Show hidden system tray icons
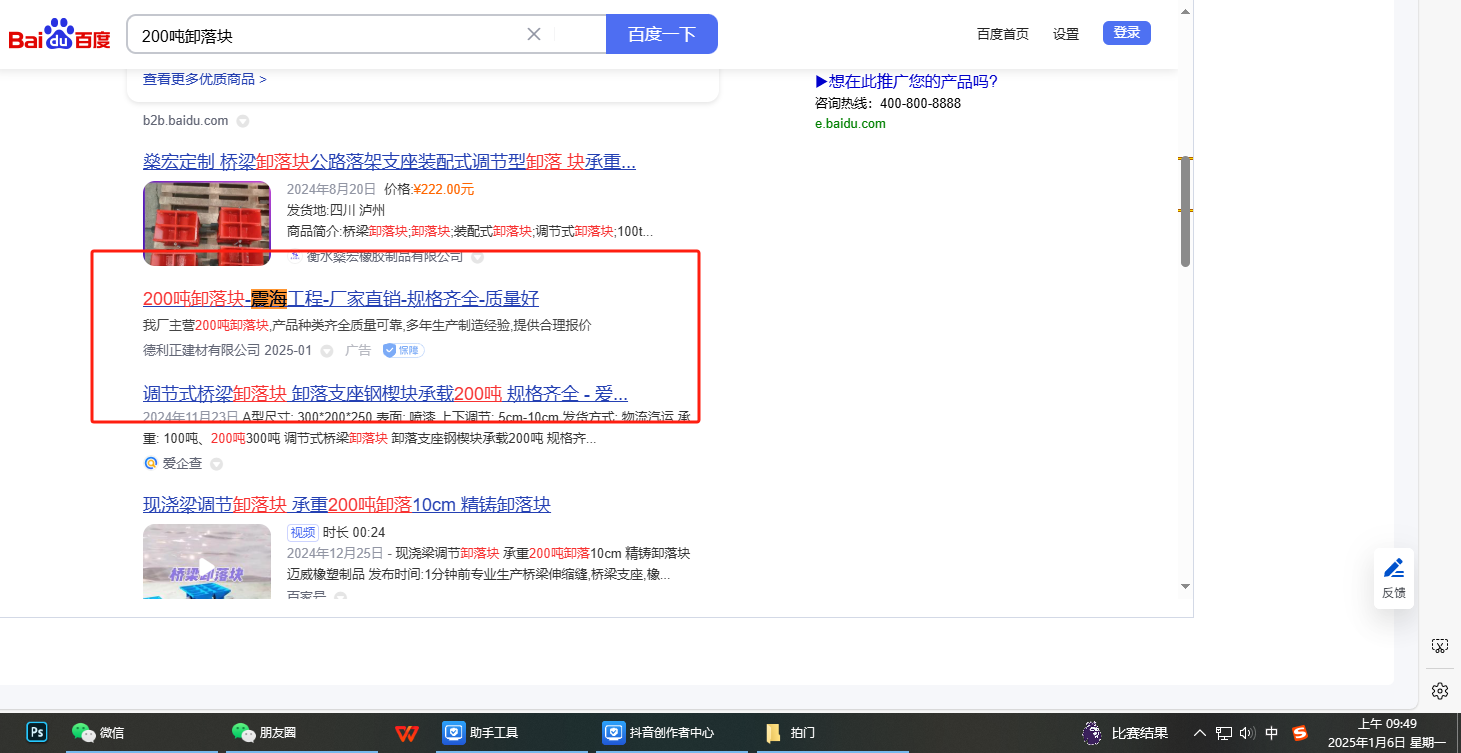The image size is (1461, 753). click(x=1200, y=733)
